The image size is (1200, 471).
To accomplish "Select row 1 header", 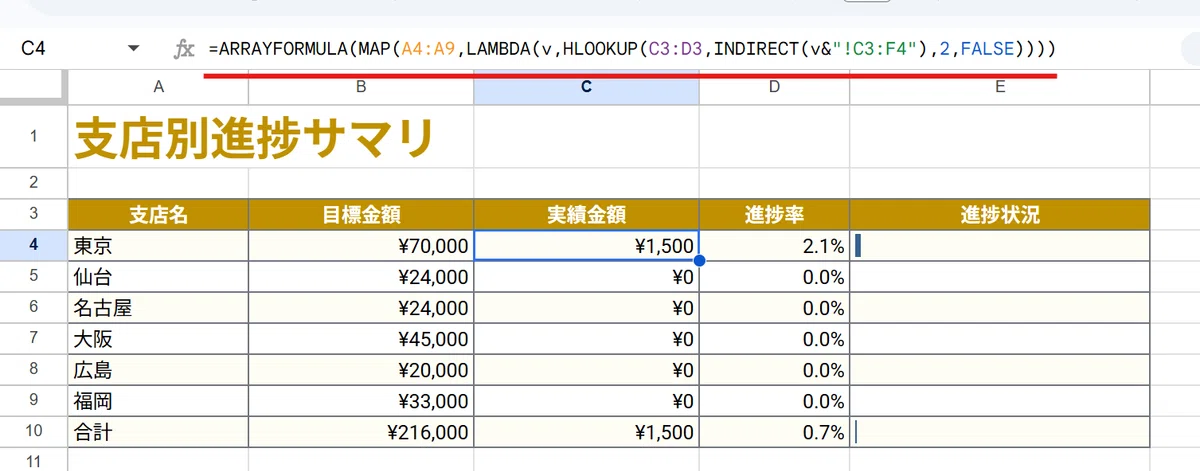I will tap(34, 136).
